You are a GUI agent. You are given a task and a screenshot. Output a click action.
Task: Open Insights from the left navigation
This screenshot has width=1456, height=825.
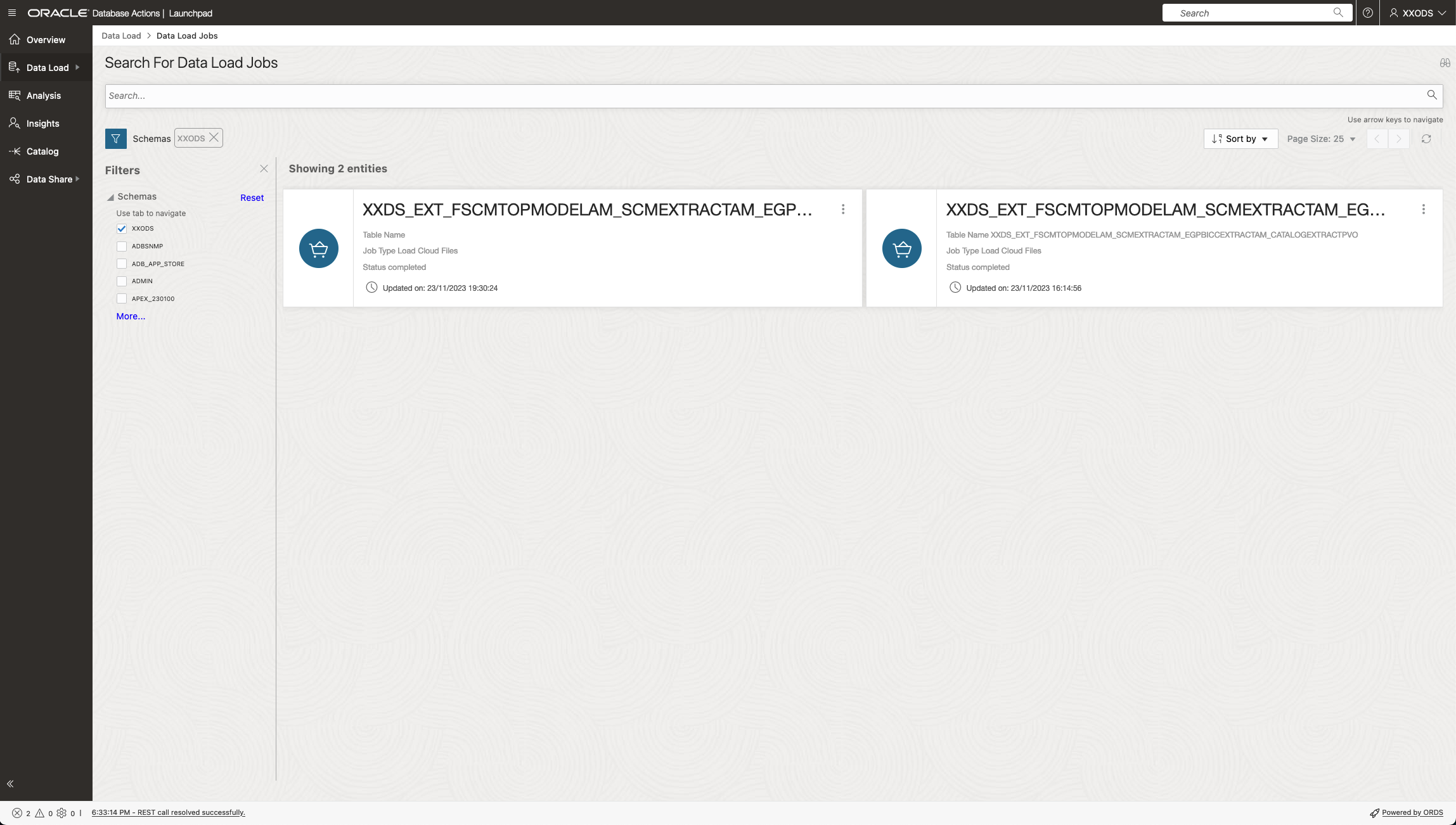point(42,123)
